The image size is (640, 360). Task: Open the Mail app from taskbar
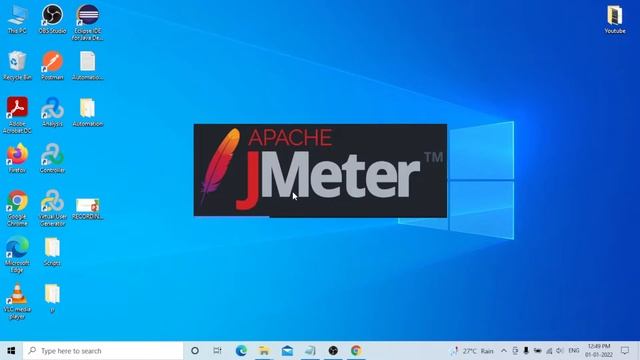tap(287, 351)
